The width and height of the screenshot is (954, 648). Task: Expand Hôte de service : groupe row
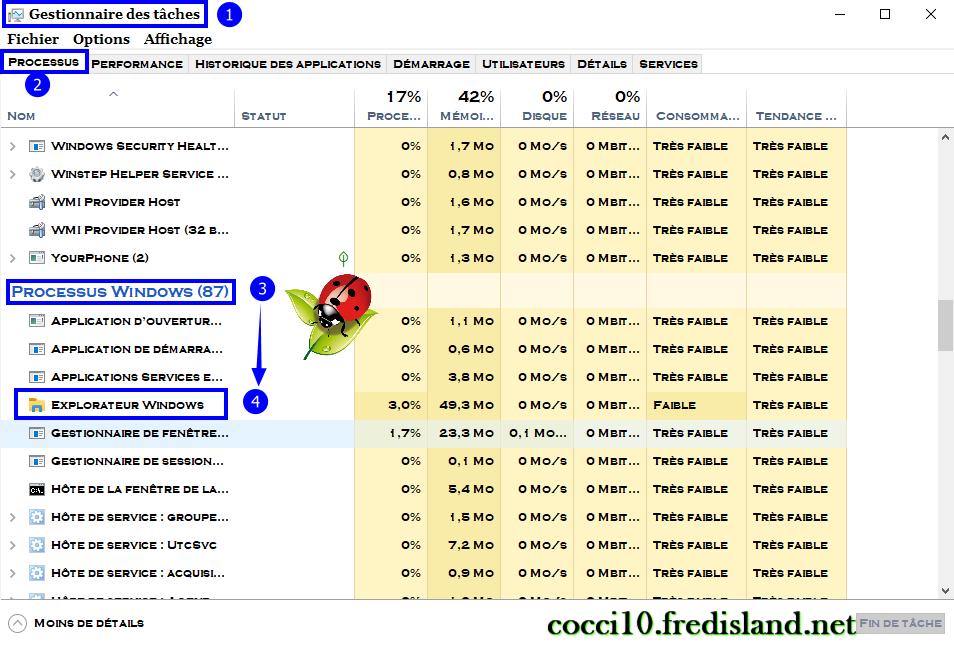(x=13, y=517)
